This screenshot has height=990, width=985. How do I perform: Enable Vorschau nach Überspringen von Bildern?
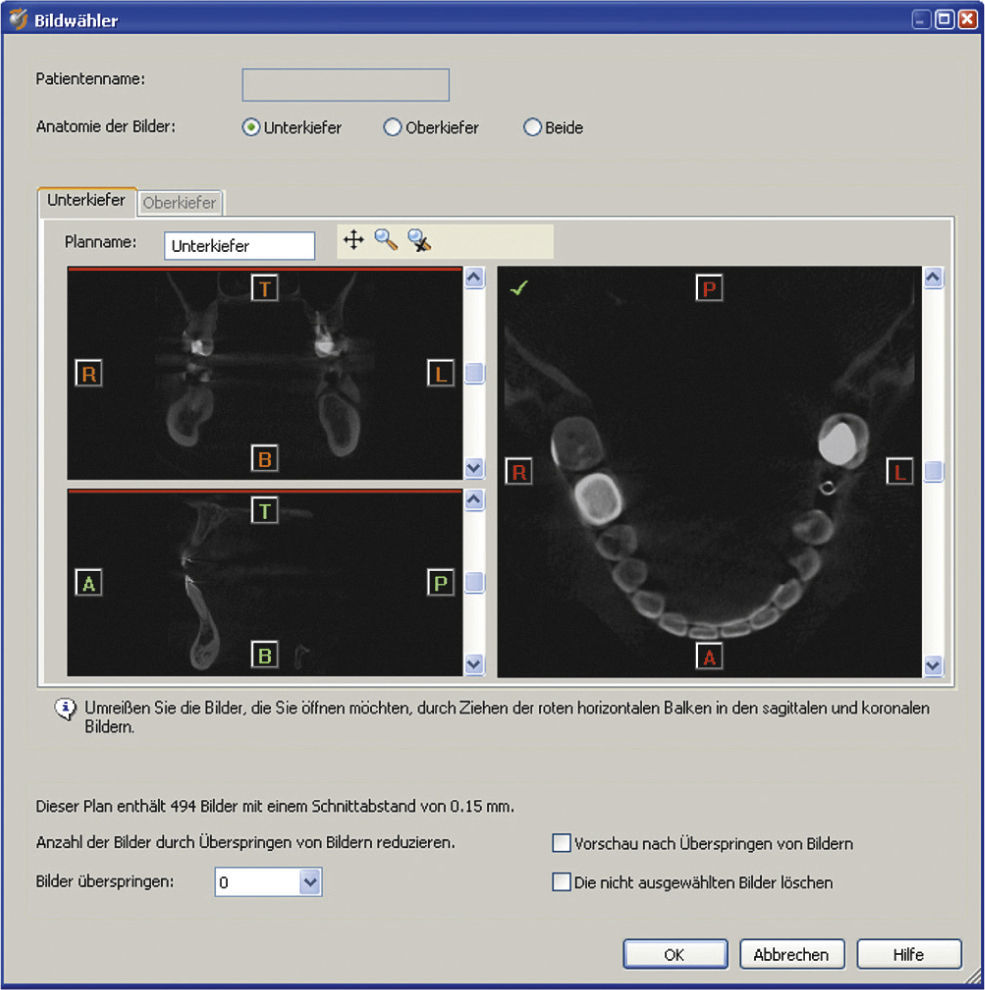[562, 844]
